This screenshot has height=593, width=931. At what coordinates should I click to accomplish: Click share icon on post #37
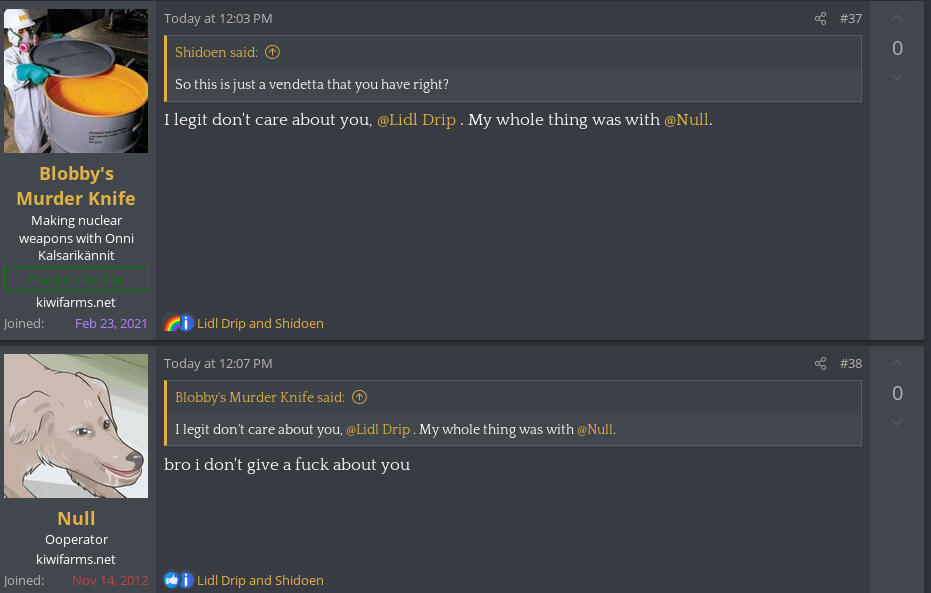(x=820, y=19)
